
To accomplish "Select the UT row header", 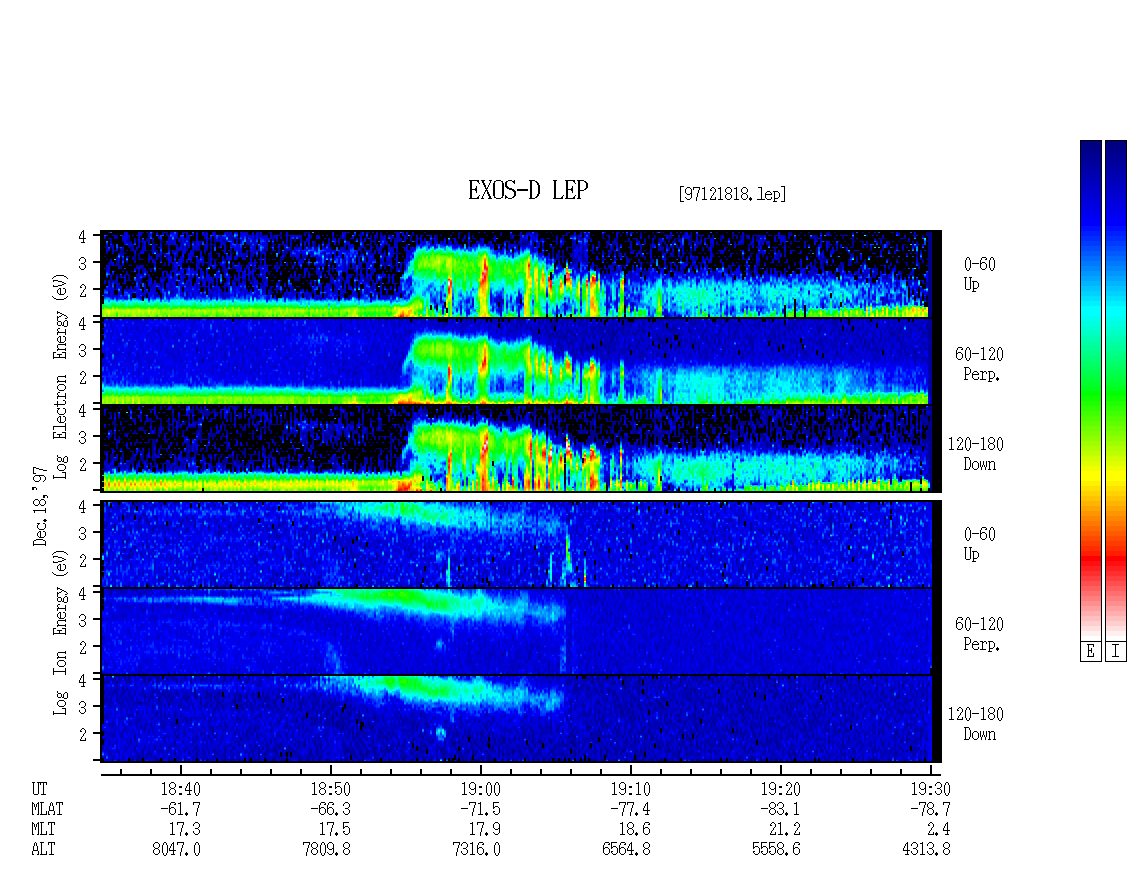I will click(39, 789).
